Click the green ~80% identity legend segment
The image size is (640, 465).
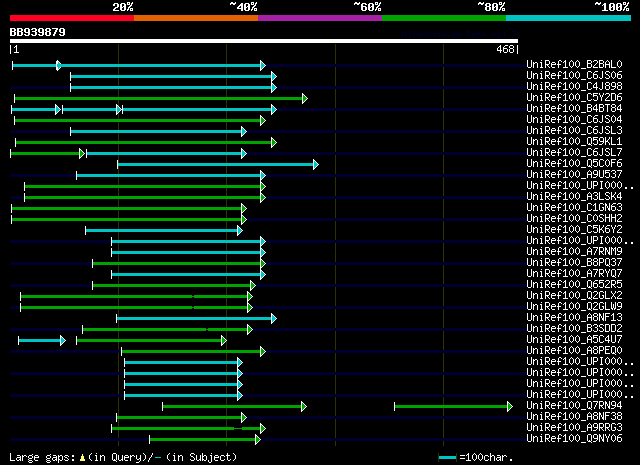pyautogui.click(x=444, y=18)
